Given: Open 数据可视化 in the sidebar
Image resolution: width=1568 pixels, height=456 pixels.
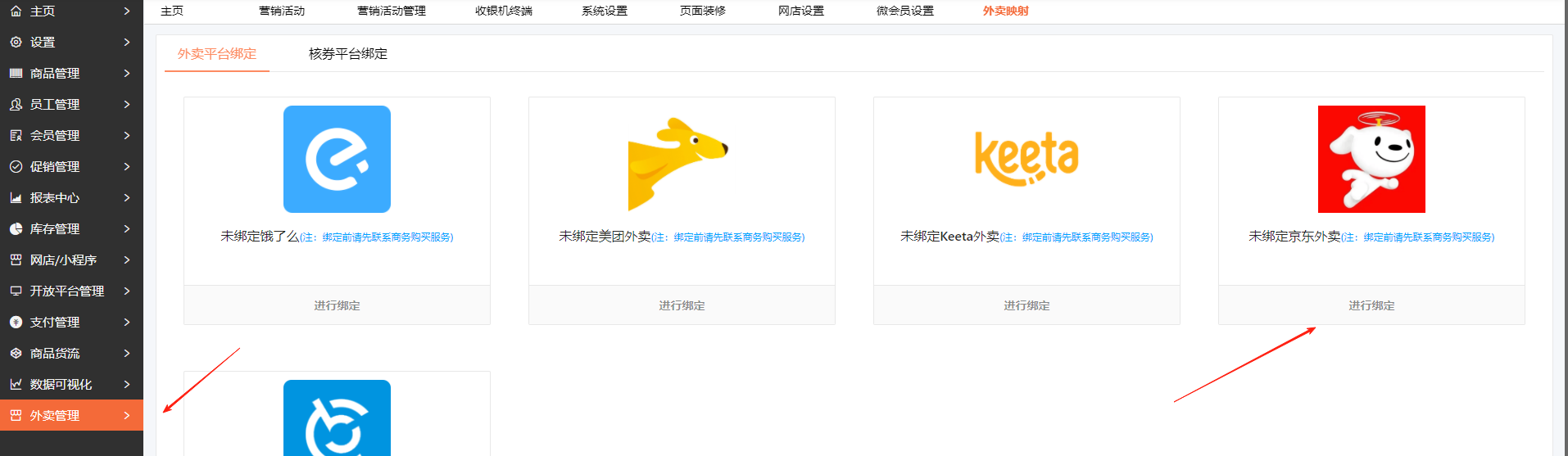Looking at the screenshot, I should 71,384.
